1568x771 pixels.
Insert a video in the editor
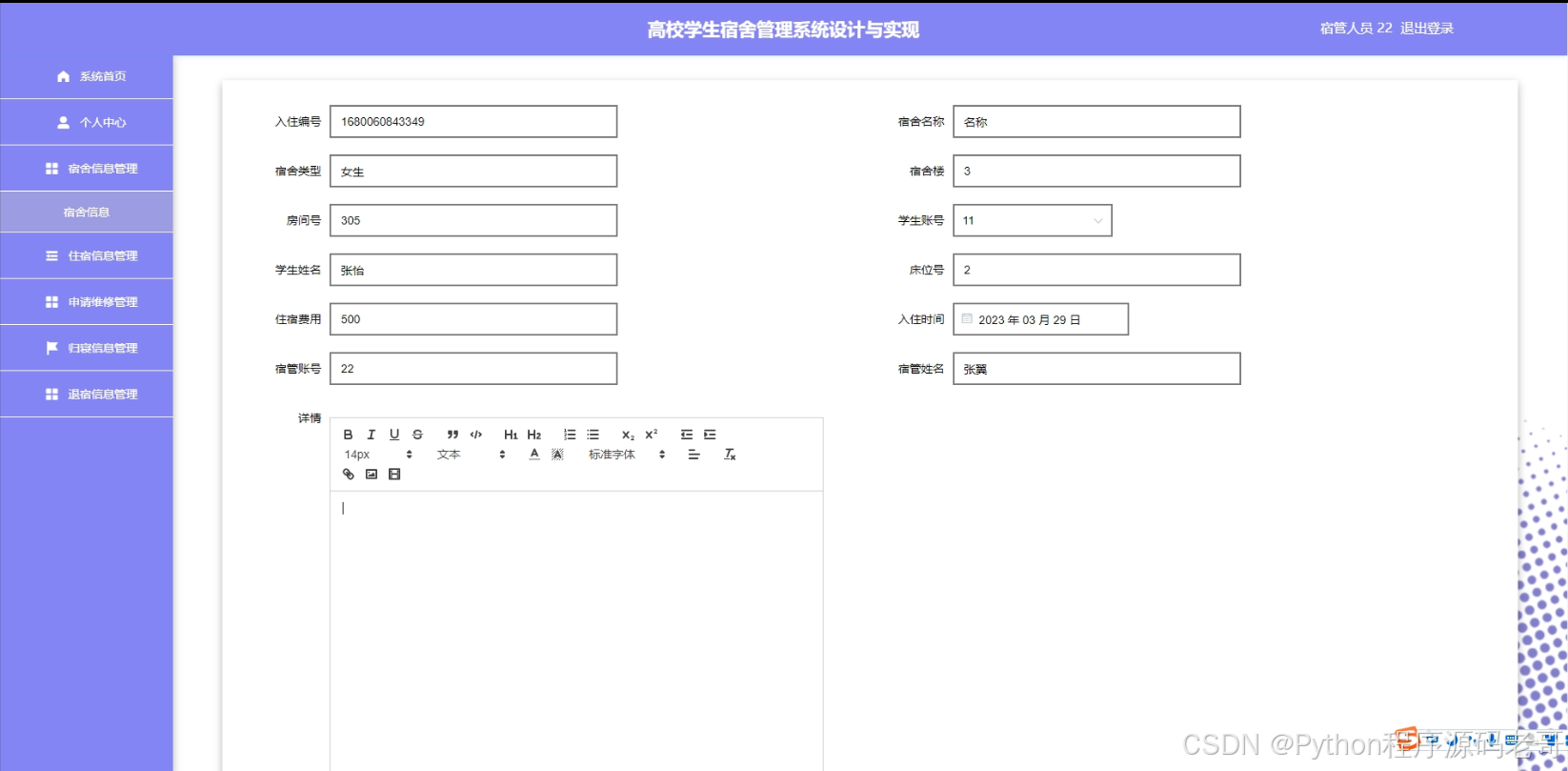point(394,475)
